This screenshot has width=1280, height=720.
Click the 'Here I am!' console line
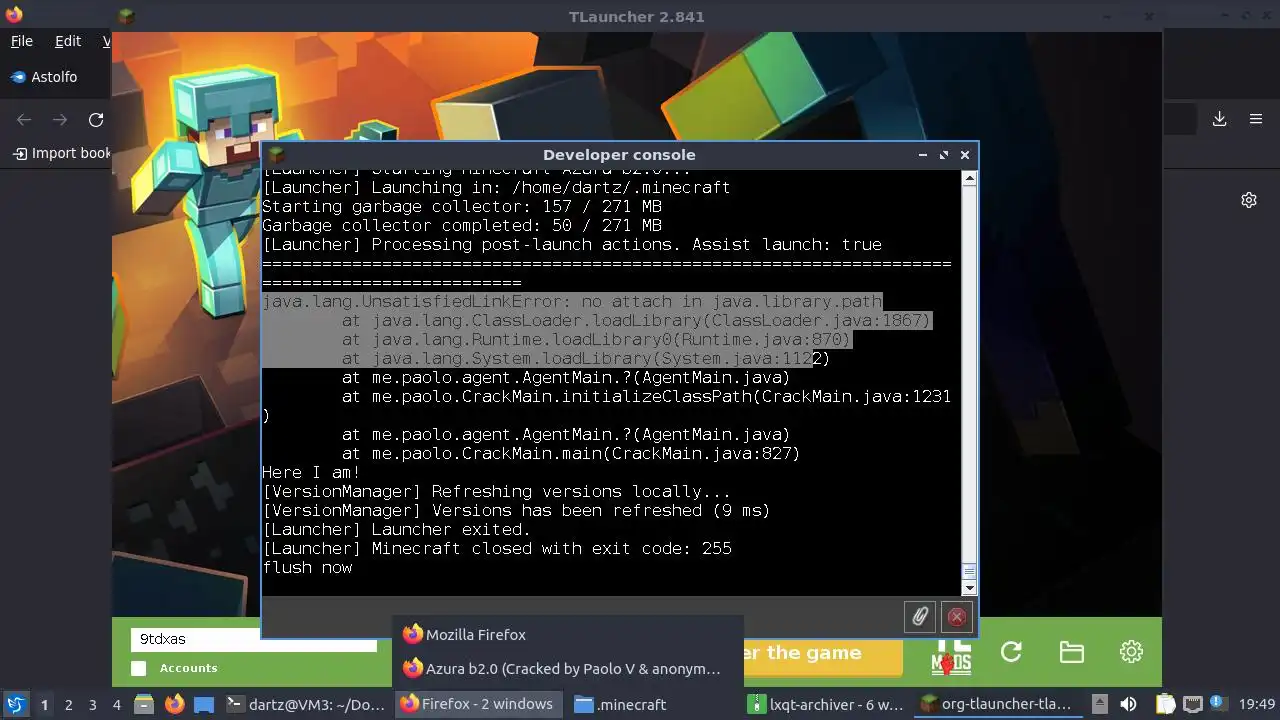311,472
